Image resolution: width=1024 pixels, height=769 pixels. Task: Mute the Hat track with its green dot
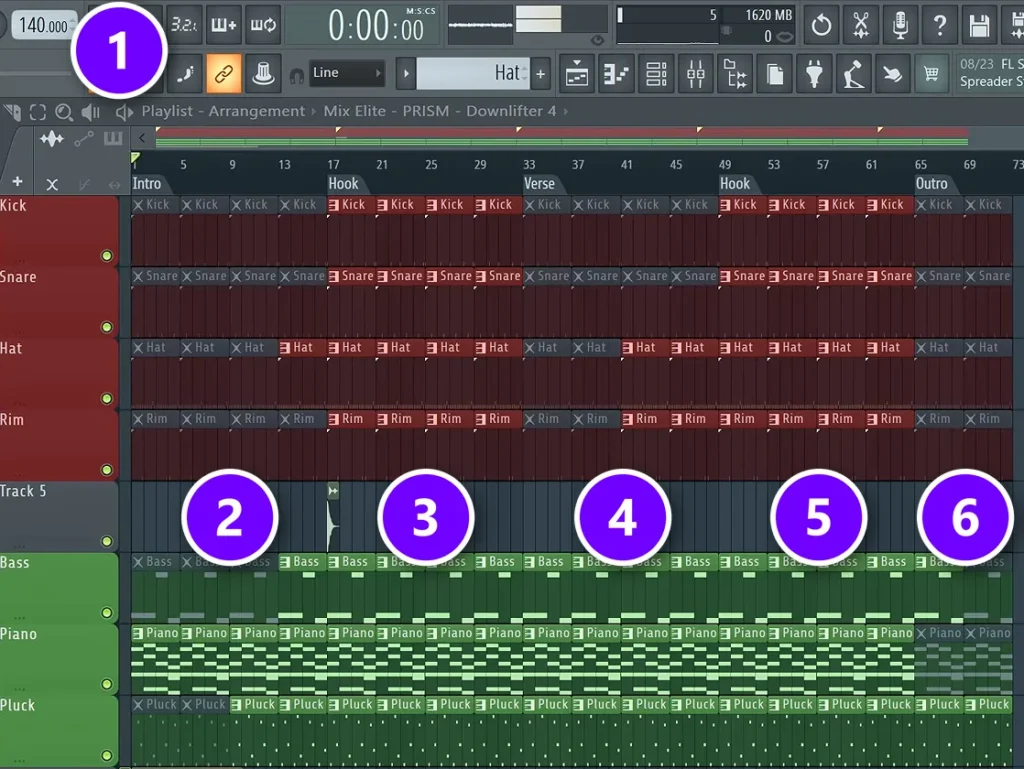[106, 398]
